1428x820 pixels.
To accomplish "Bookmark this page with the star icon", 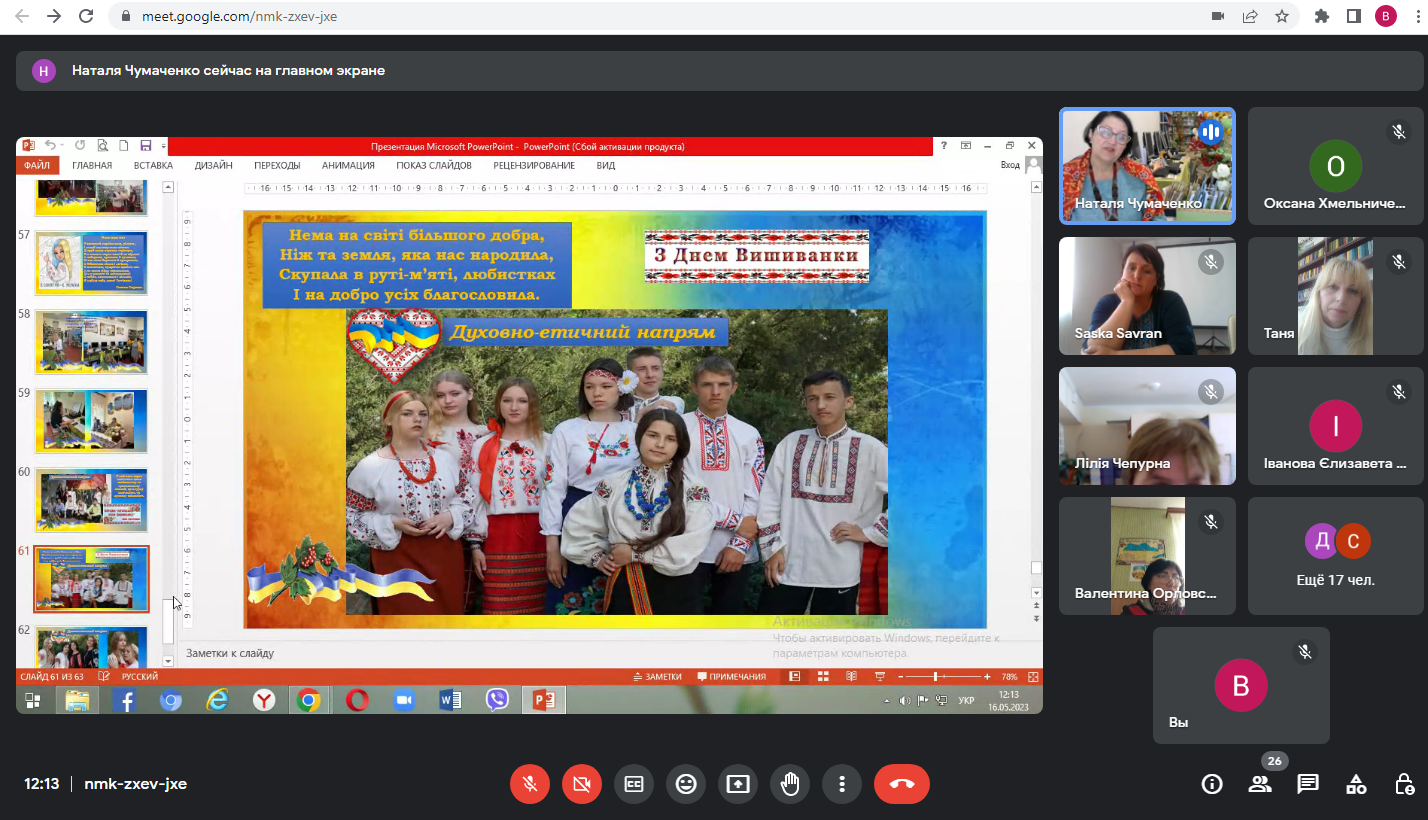I will pyautogui.click(x=1281, y=16).
